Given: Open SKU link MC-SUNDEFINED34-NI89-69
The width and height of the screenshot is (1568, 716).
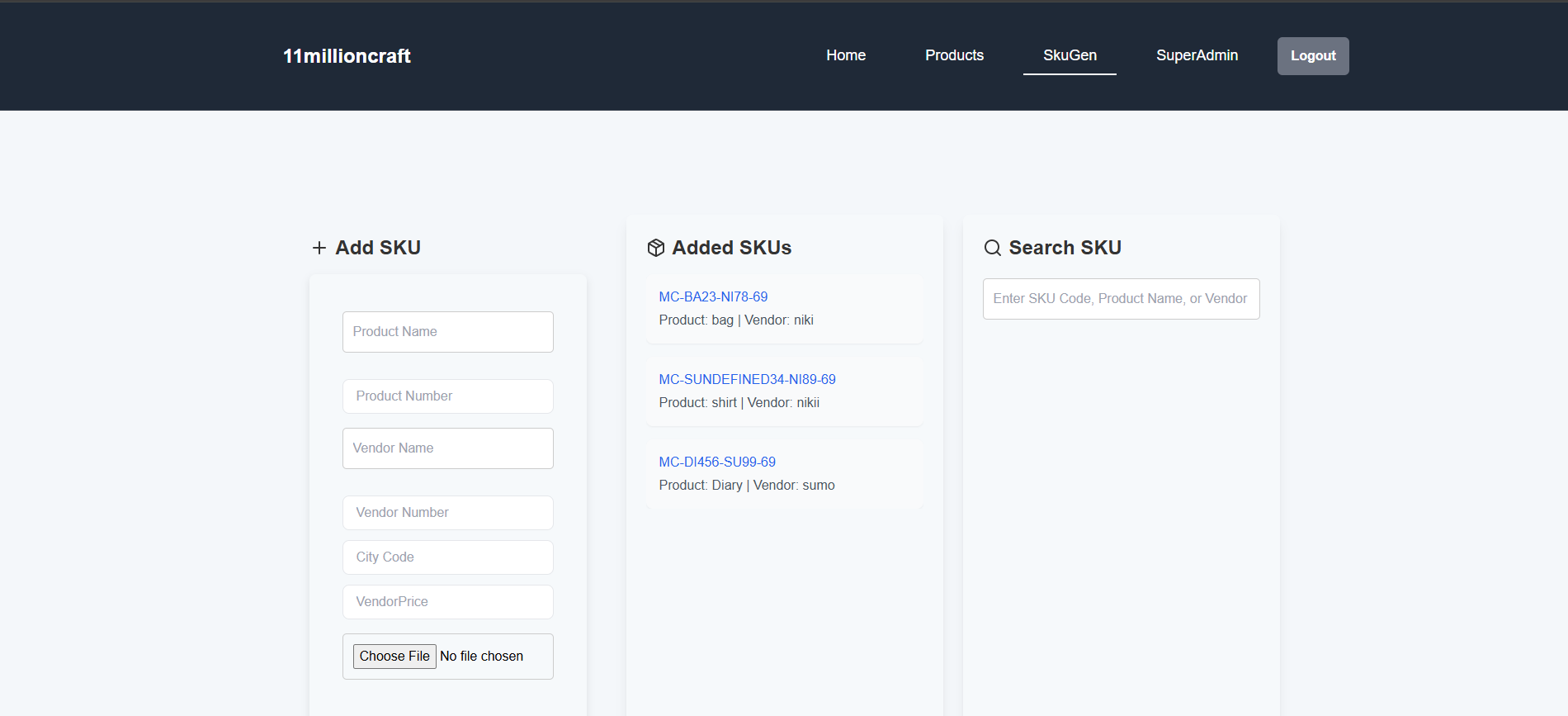Looking at the screenshot, I should pyautogui.click(x=747, y=380).
